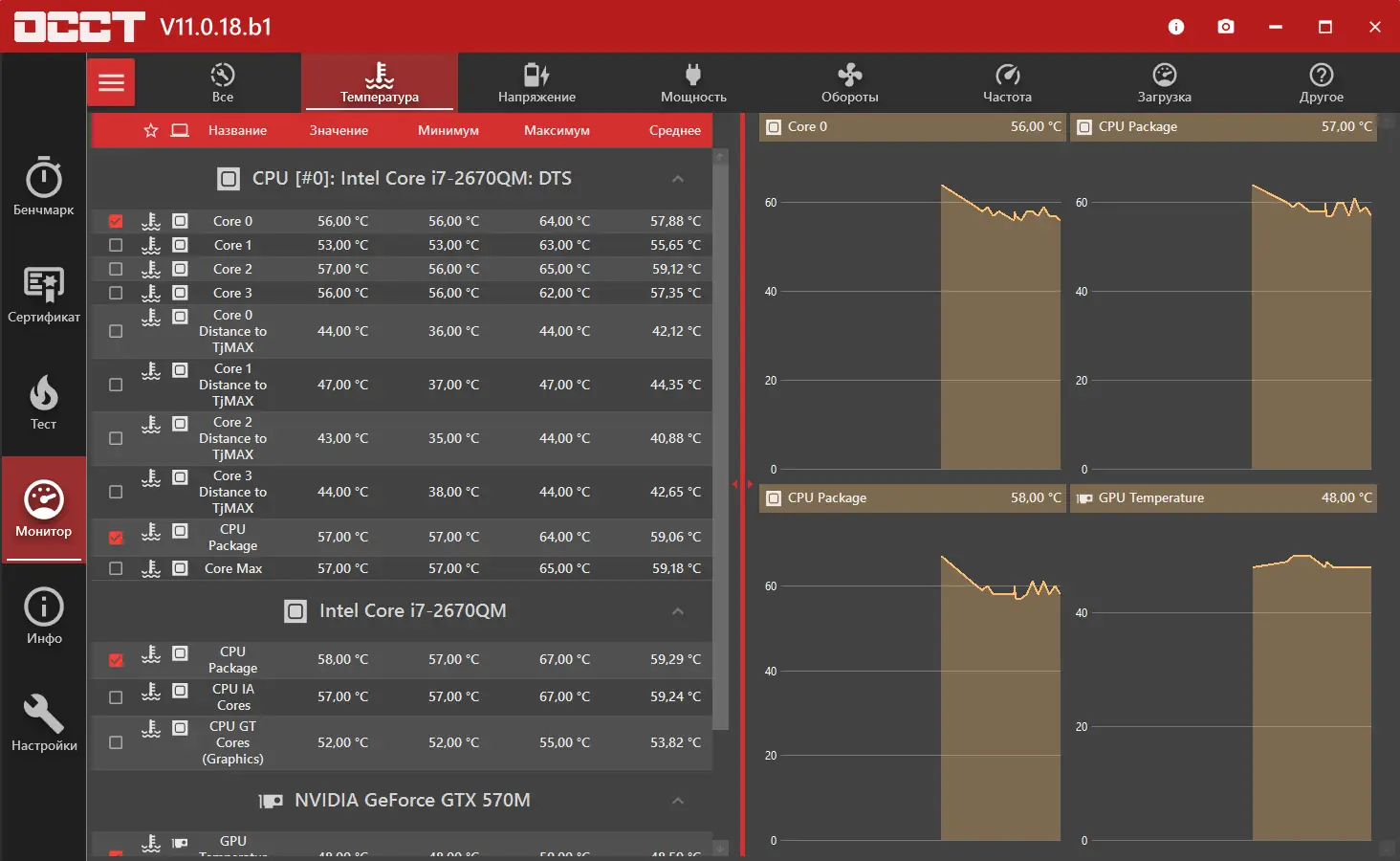This screenshot has width=1400, height=861.
Task: Click the info icon in the title bar
Action: click(1176, 27)
